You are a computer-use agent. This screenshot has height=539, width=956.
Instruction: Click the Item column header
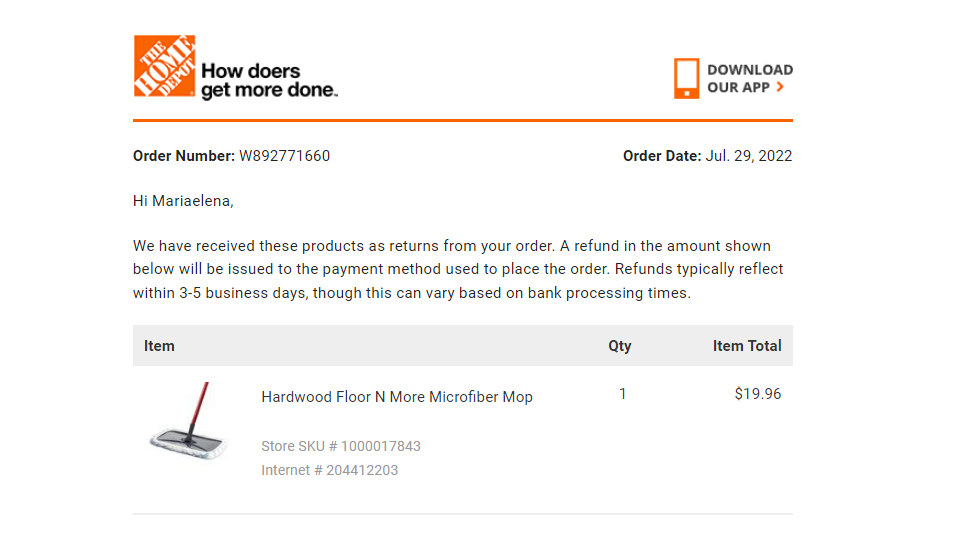click(159, 346)
